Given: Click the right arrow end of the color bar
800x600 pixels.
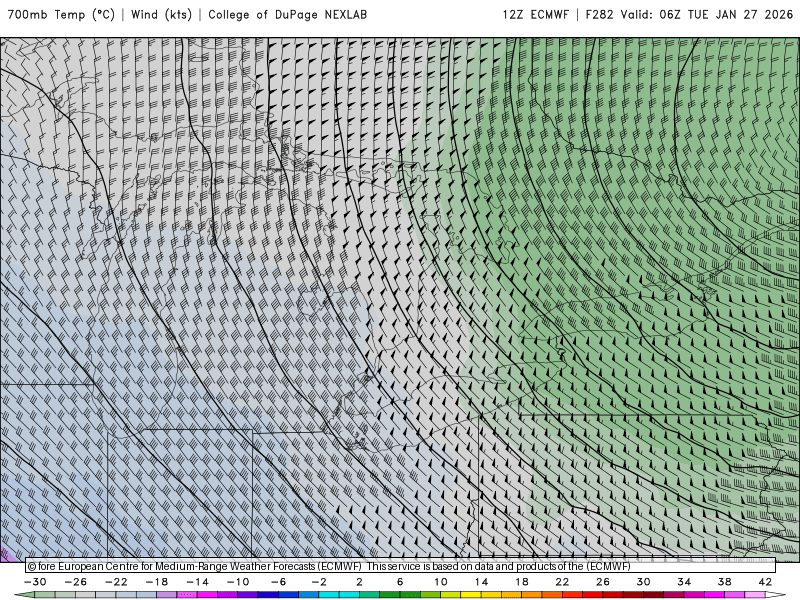Looking at the screenshot, I should 776,595.
